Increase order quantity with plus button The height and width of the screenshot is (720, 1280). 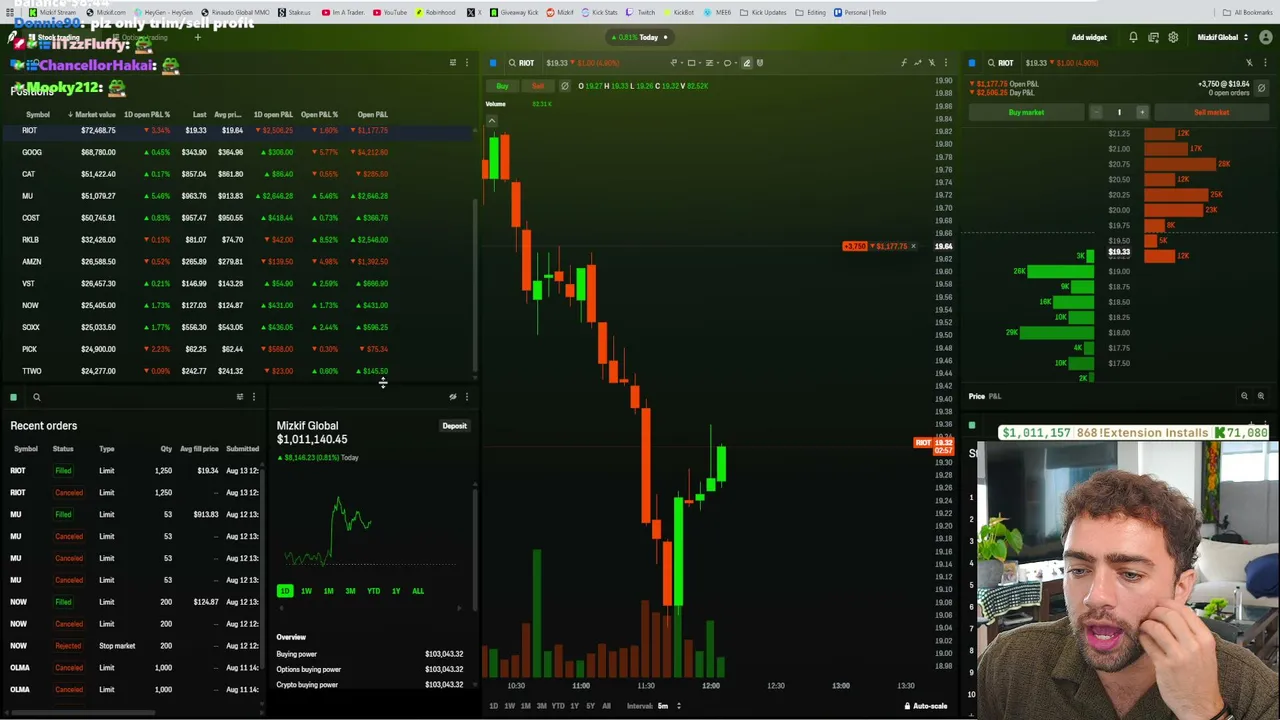[1142, 112]
